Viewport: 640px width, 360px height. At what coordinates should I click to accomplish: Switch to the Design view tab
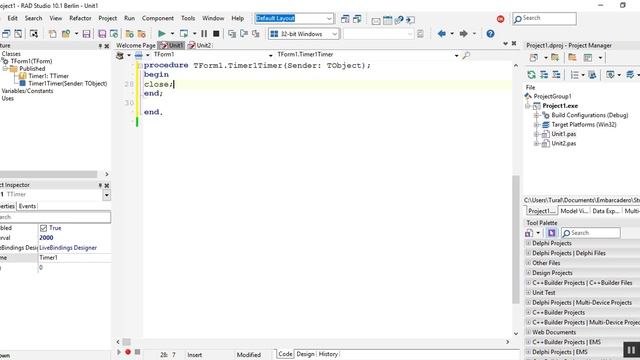(x=305, y=354)
